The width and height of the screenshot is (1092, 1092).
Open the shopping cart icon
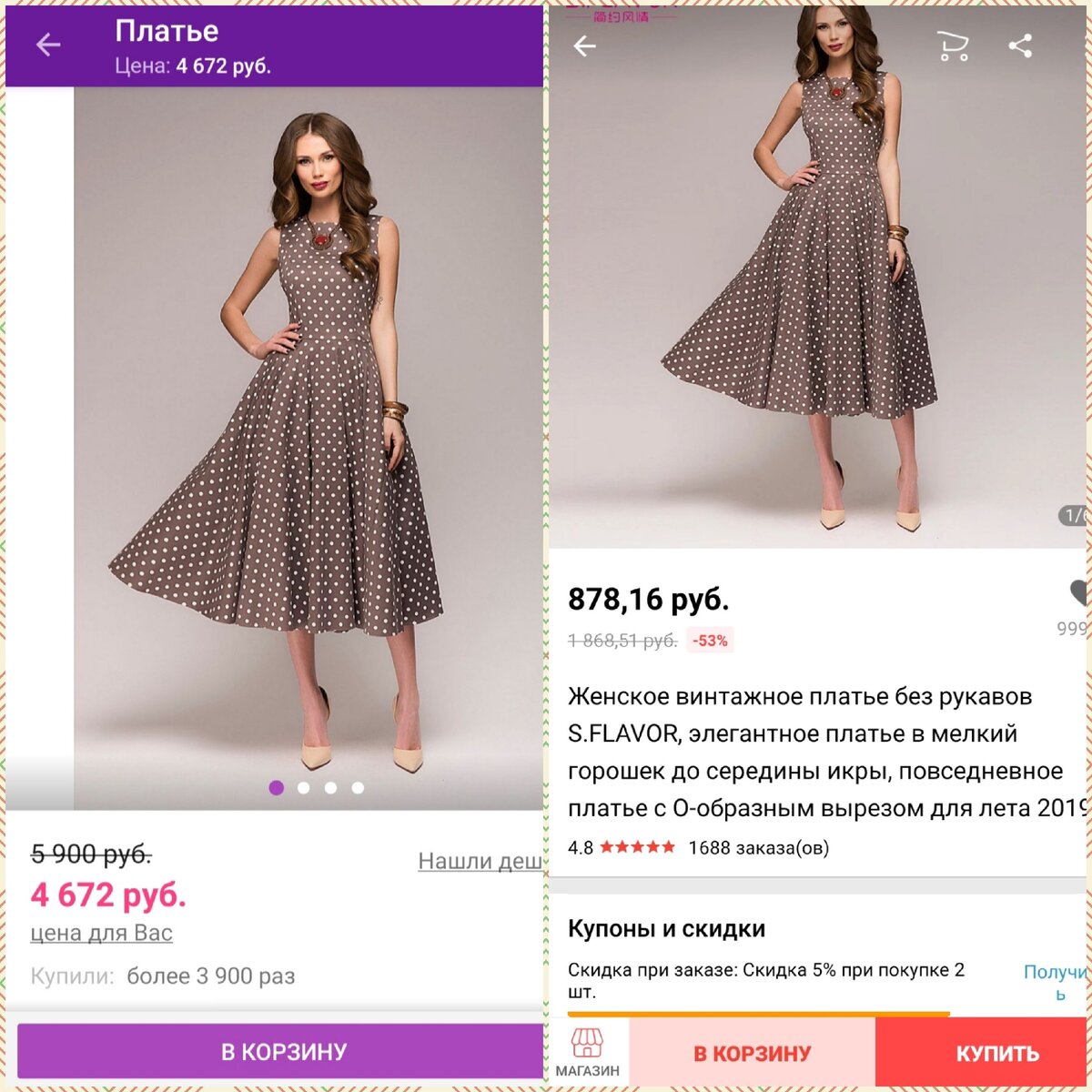coord(953,46)
